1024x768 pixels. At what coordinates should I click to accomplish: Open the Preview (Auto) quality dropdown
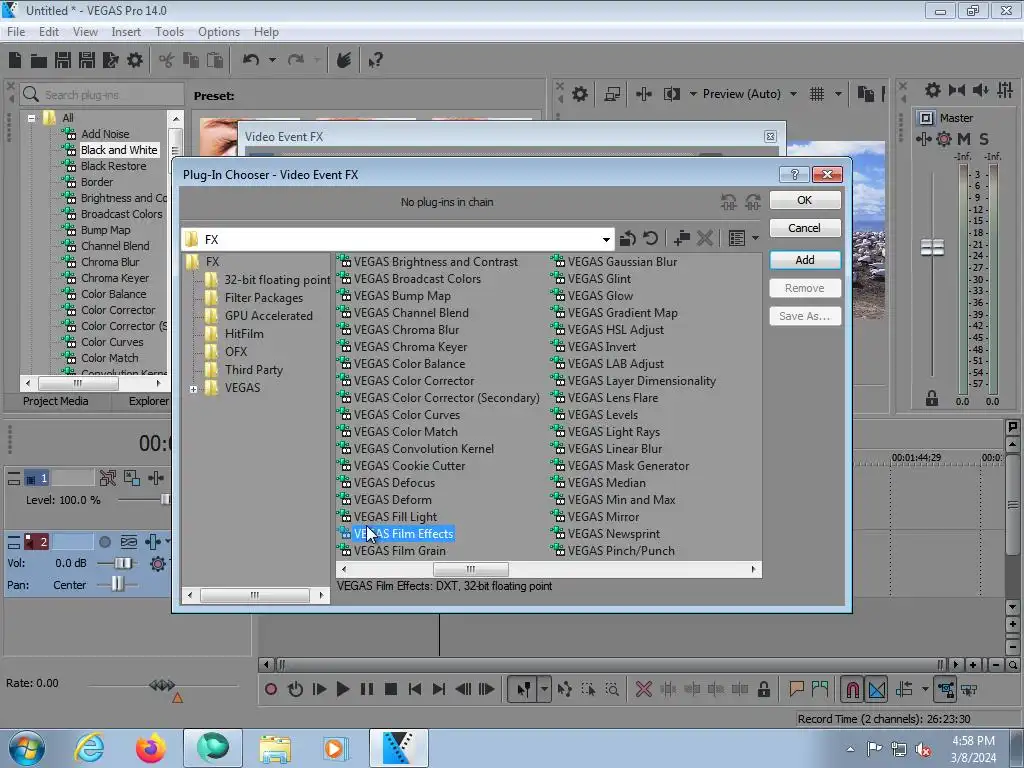coord(793,94)
